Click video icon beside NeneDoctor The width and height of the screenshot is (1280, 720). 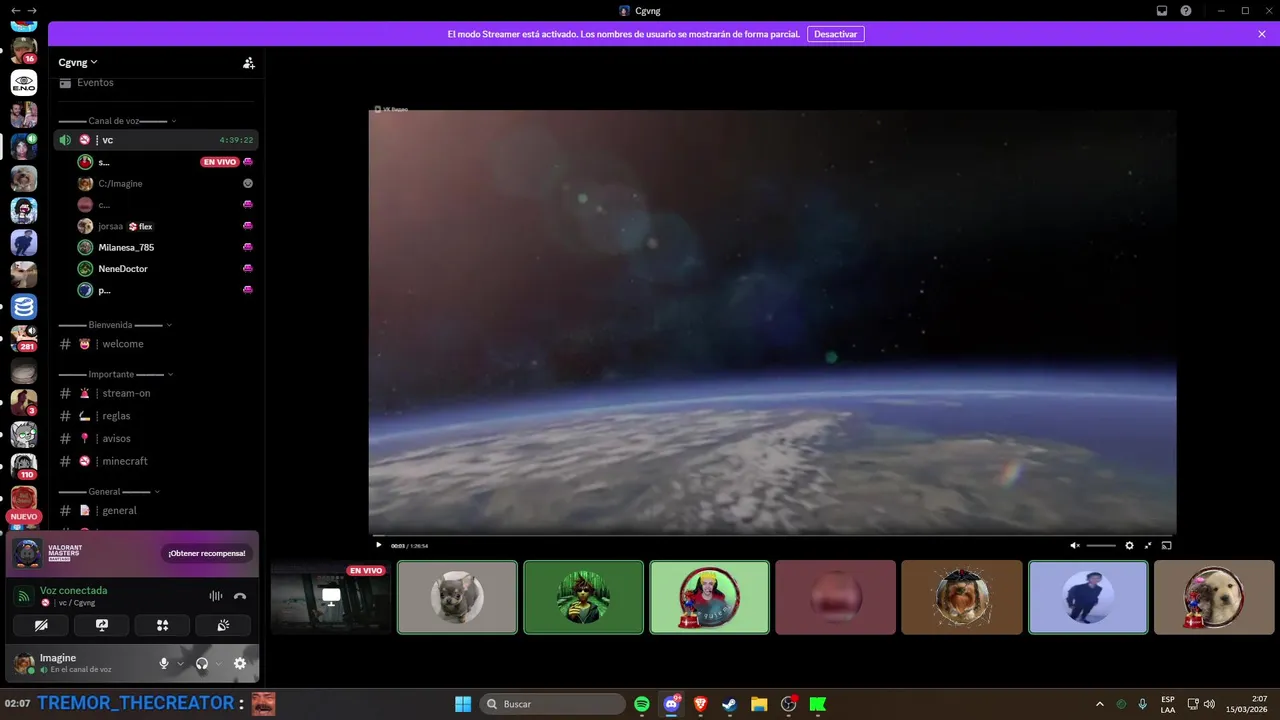(x=248, y=269)
